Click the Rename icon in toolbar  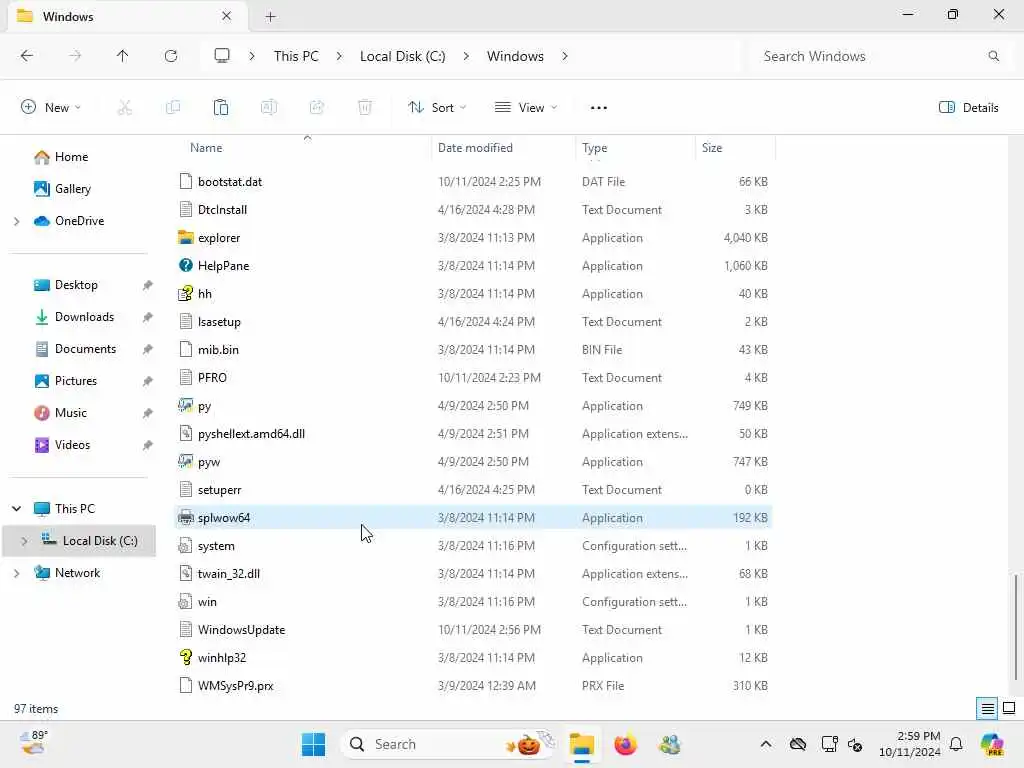click(269, 108)
